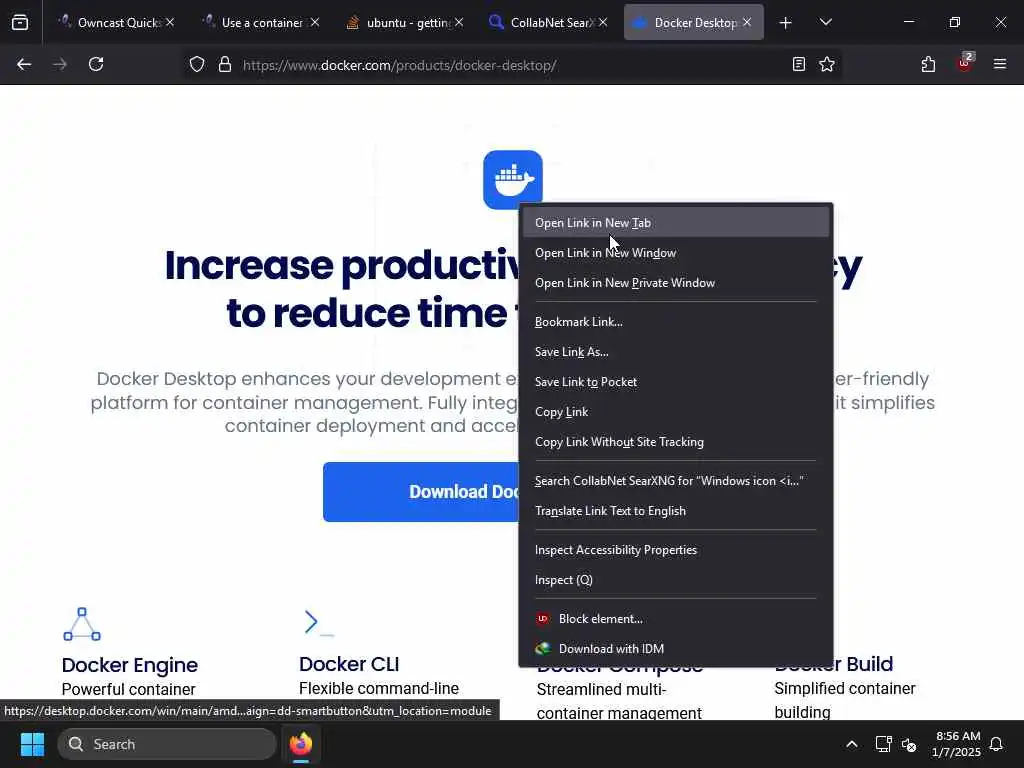Click the Download Docker button
This screenshot has width=1024, height=768.
[421, 492]
